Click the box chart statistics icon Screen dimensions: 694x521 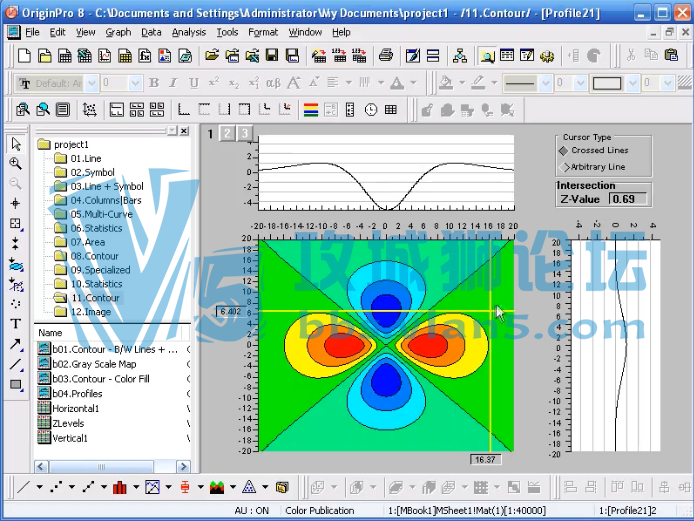[x=185, y=487]
